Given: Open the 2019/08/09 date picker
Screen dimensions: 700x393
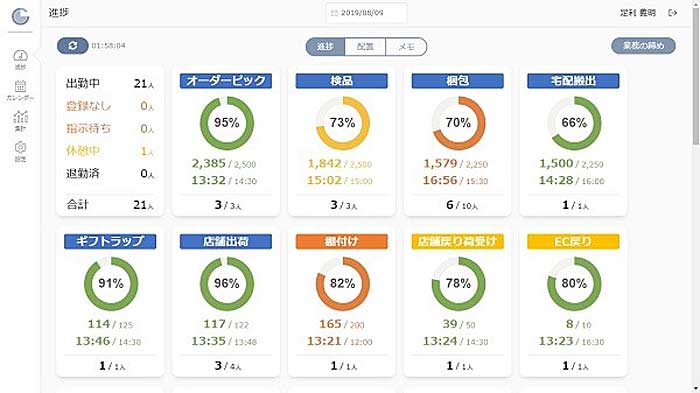Looking at the screenshot, I should click(x=366, y=13).
